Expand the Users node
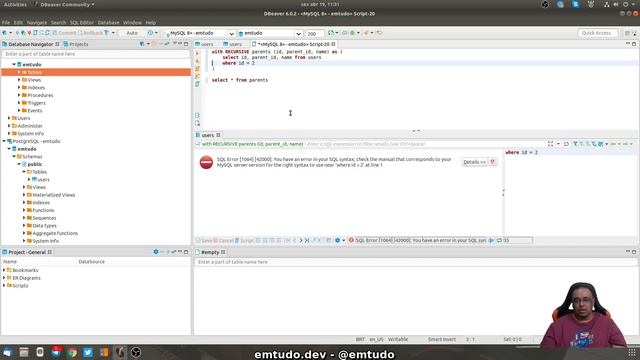Image resolution: width=640 pixels, height=360 pixels. (9, 118)
